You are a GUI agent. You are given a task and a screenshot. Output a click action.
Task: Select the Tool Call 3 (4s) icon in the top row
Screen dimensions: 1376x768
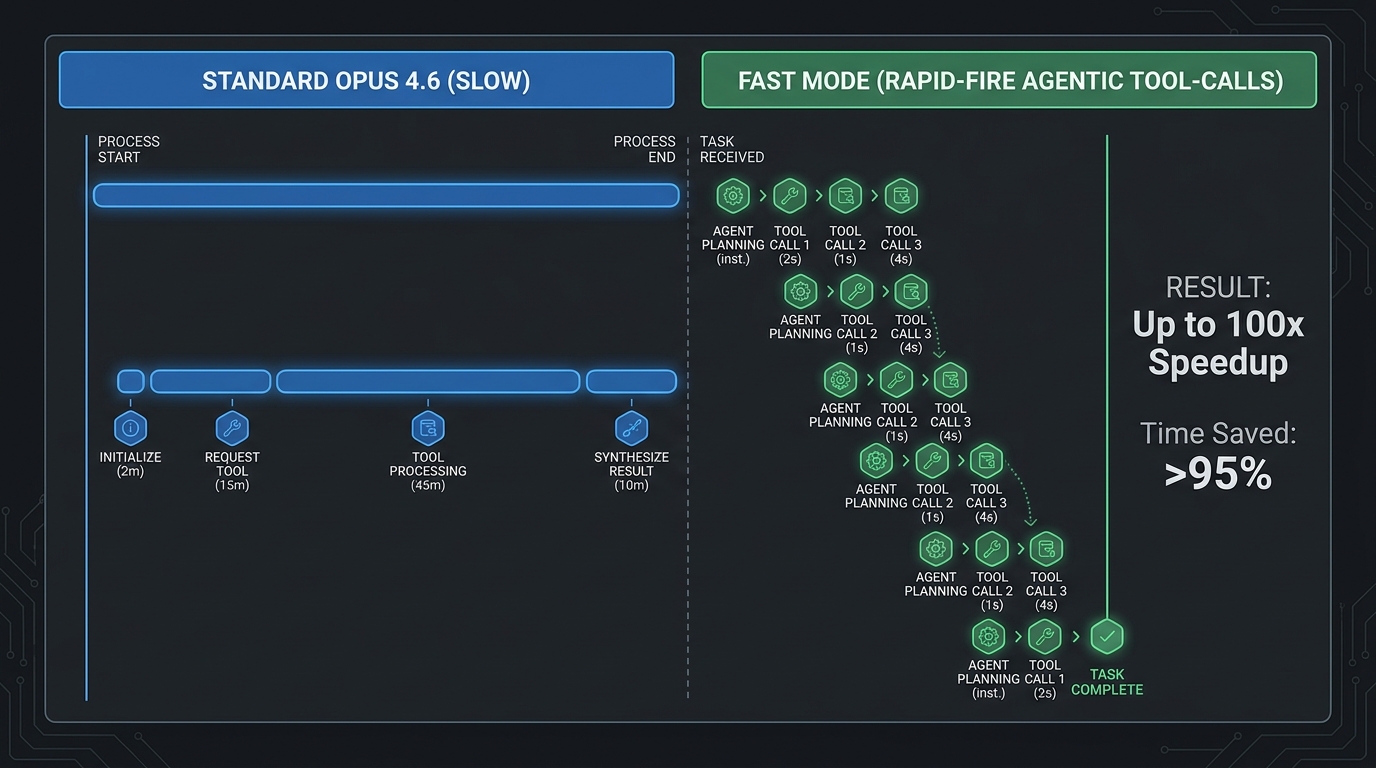[901, 195]
